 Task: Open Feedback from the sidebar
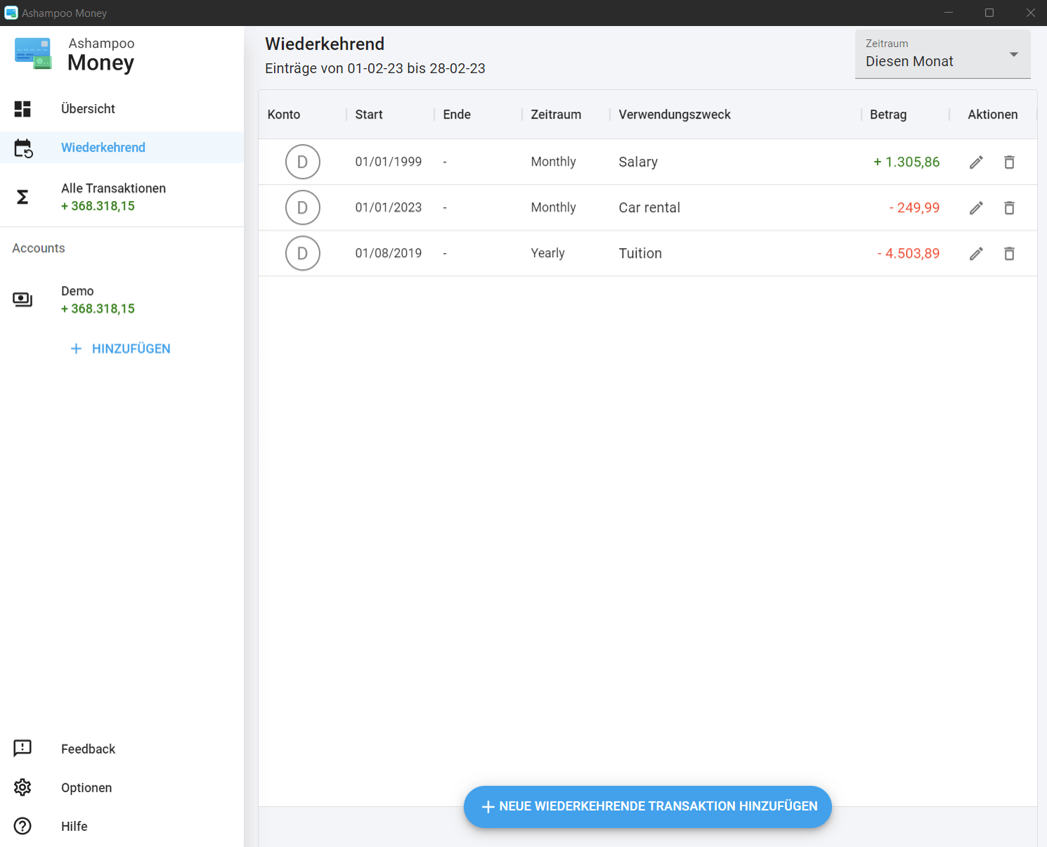(122, 749)
